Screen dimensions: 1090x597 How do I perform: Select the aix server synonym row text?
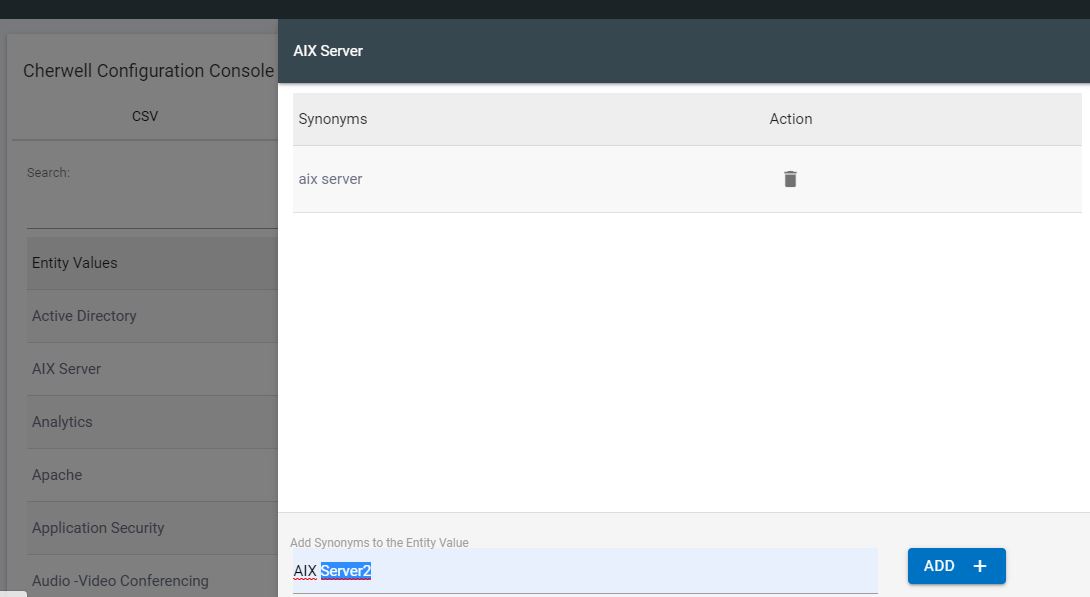pos(330,179)
